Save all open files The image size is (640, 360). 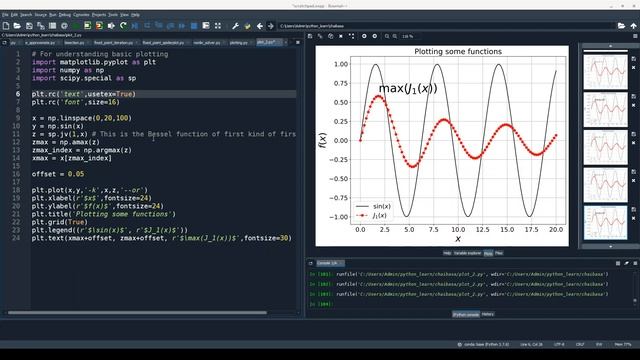[40, 26]
